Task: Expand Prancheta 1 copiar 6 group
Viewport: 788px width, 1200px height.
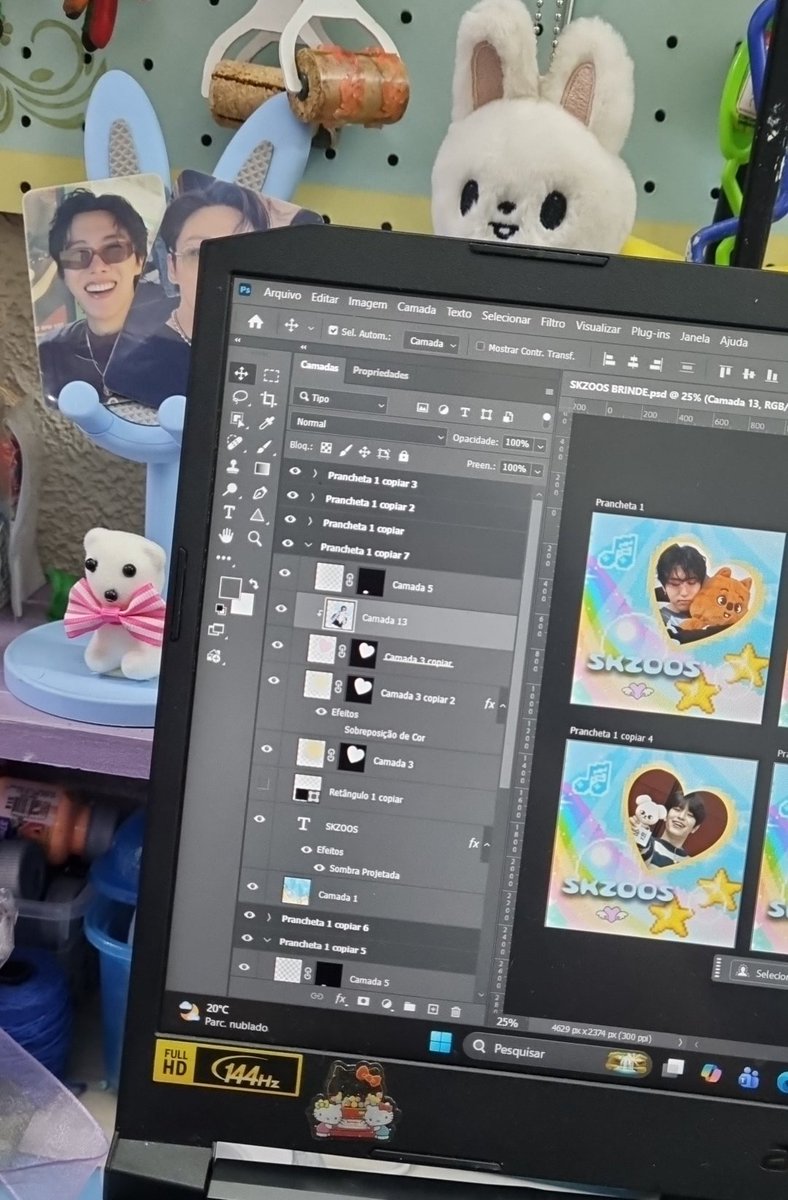Action: pyautogui.click(x=269, y=917)
